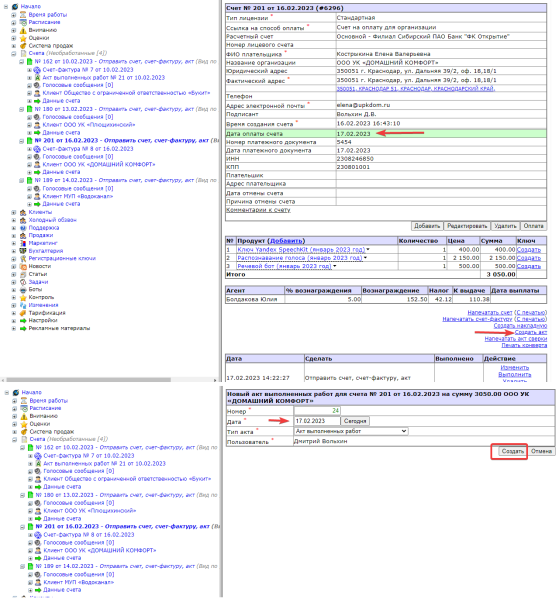Expand the Бухгалтерия tree node
Viewport: 559px width, 599px height.
pyautogui.click(x=14, y=251)
